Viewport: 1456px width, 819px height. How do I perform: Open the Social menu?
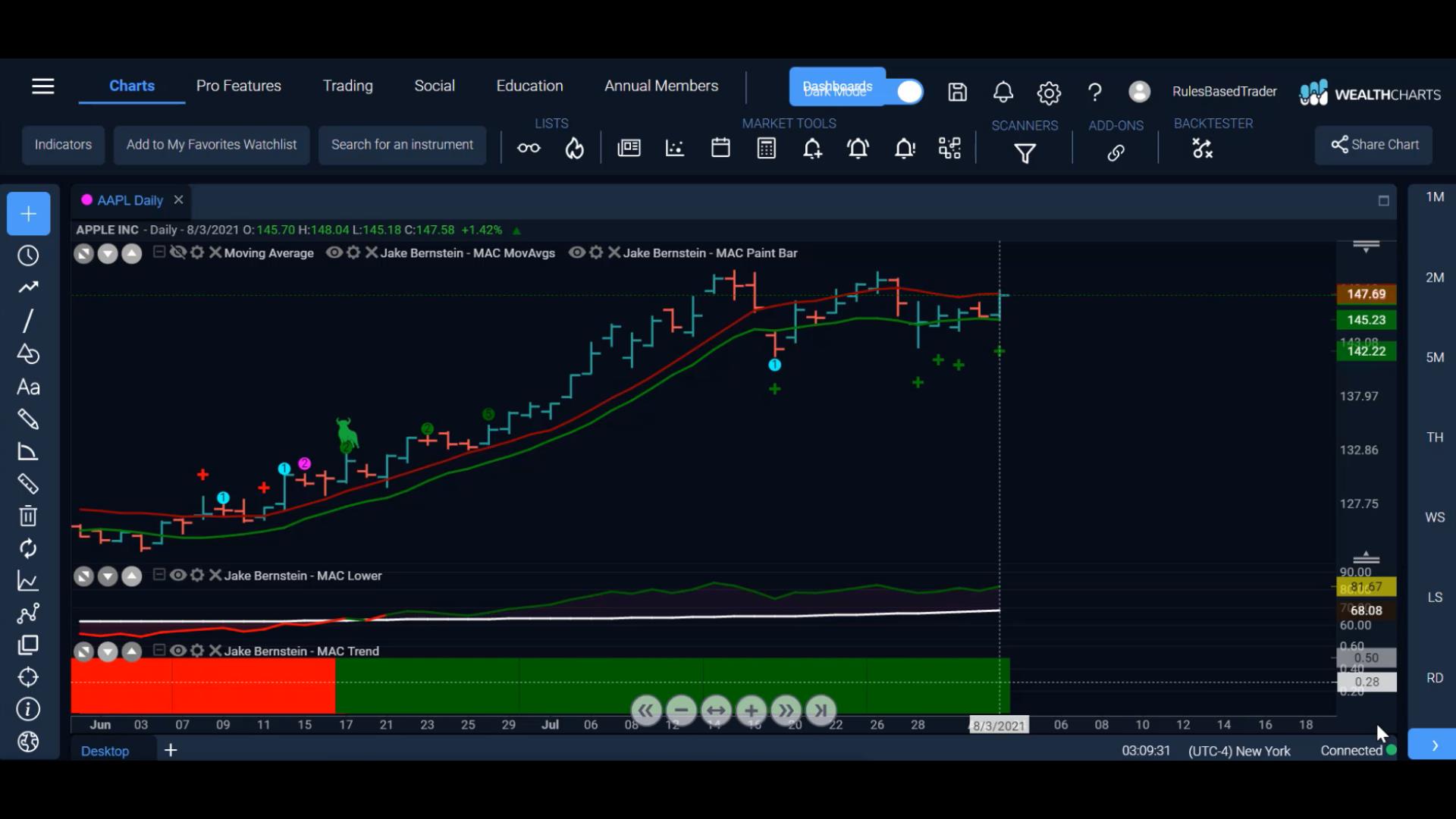tap(435, 86)
